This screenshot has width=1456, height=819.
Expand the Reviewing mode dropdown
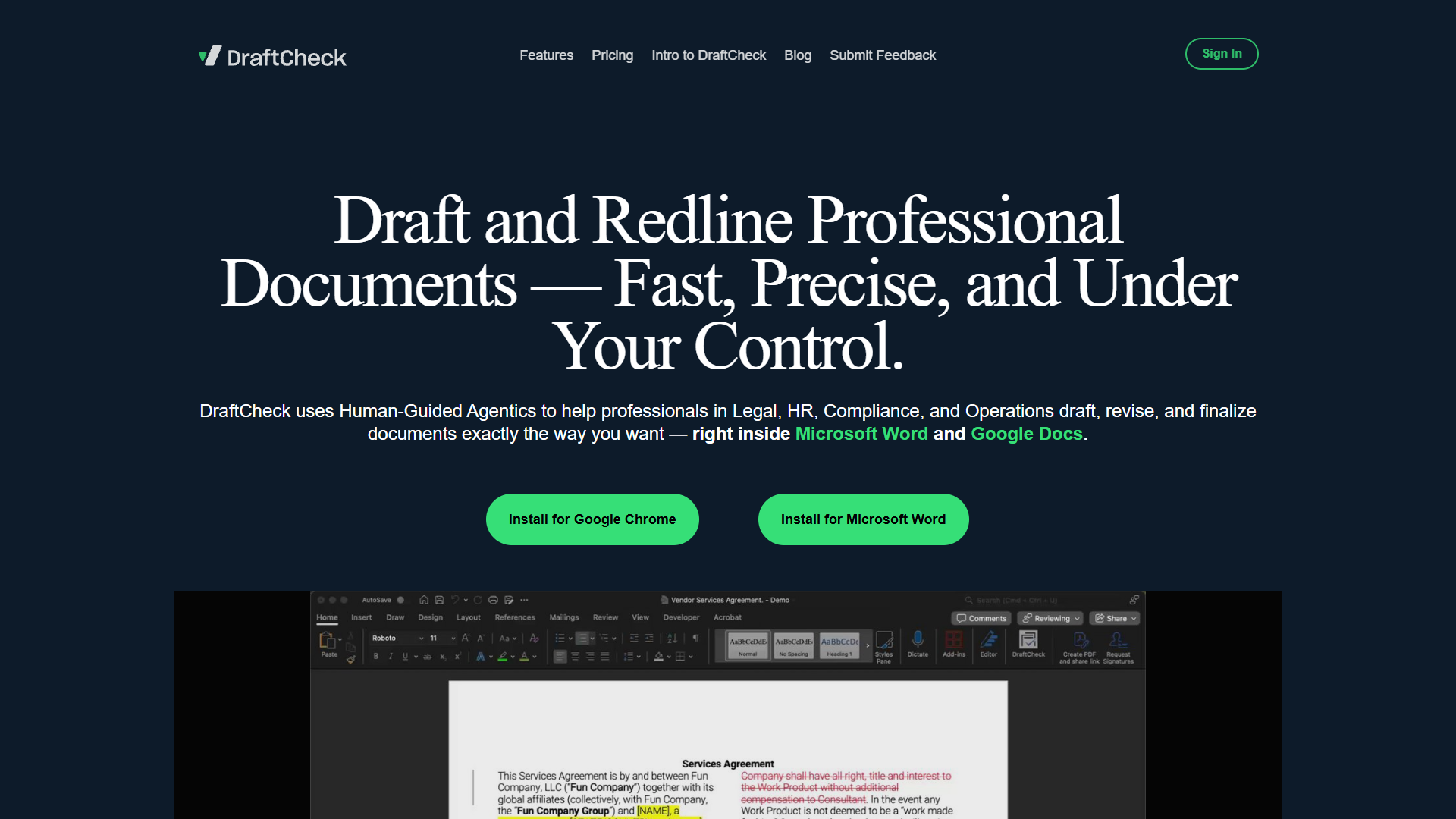(1051, 619)
